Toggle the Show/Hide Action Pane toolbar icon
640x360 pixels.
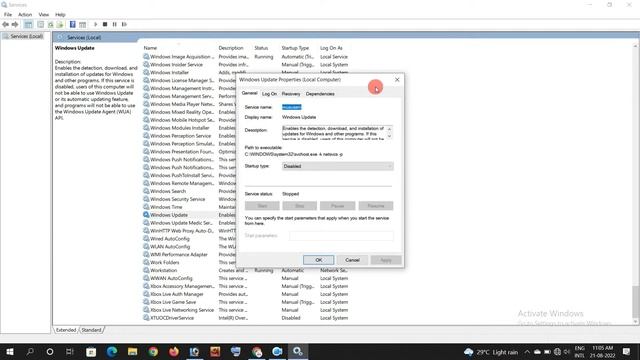[x=82, y=24]
